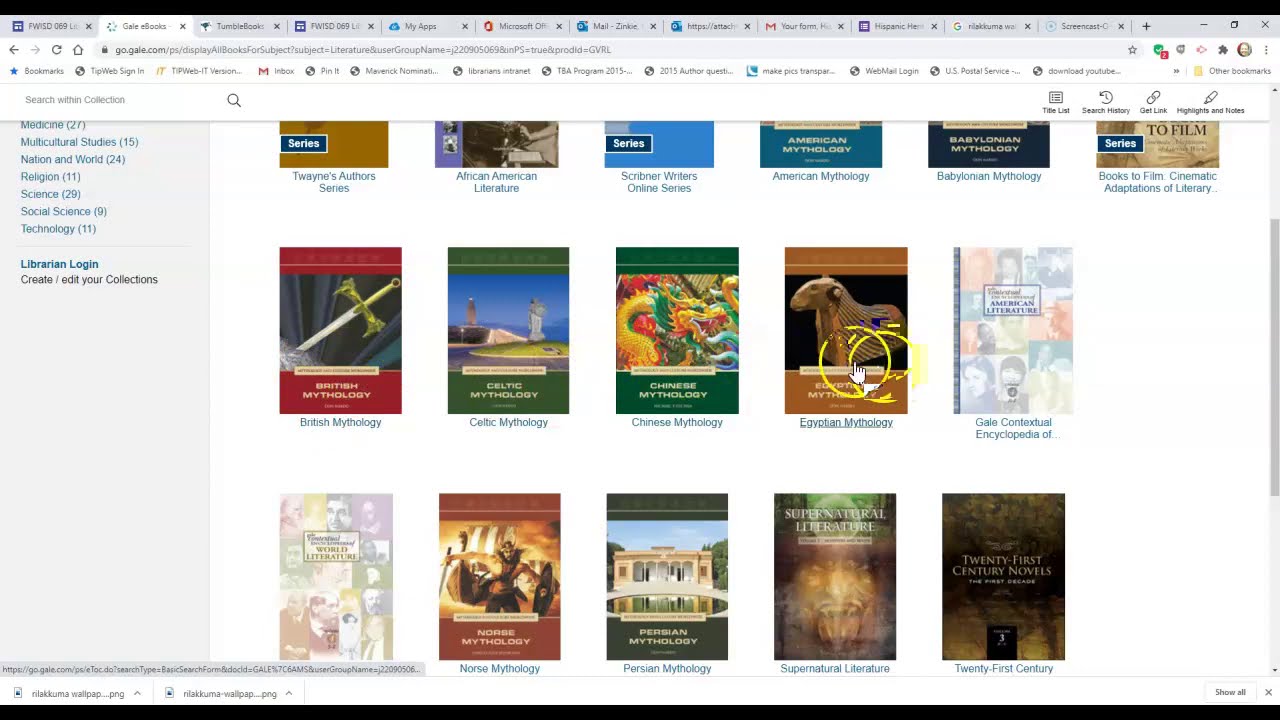Open Twenty-First Century Novels cover
Image resolution: width=1280 pixels, height=720 pixels.
tap(1004, 576)
